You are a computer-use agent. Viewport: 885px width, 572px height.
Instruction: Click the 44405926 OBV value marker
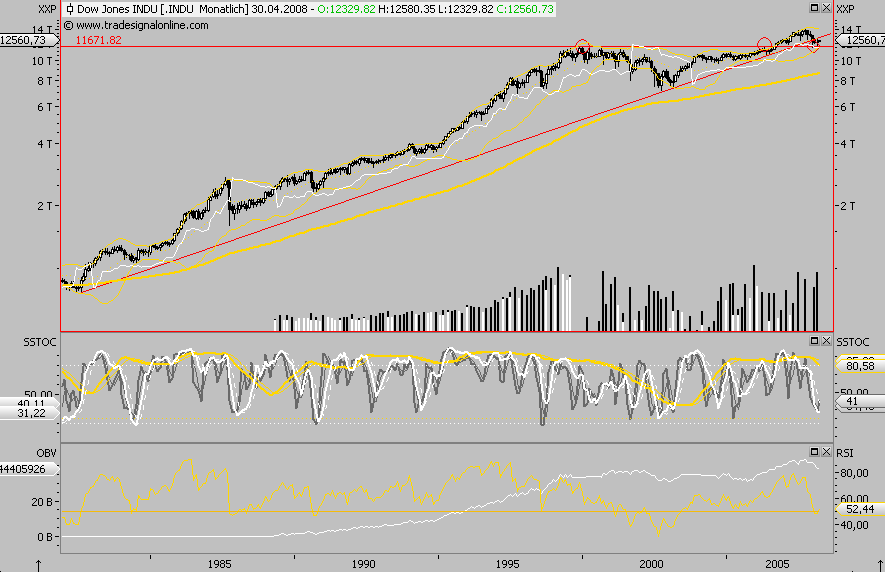click(x=27, y=469)
